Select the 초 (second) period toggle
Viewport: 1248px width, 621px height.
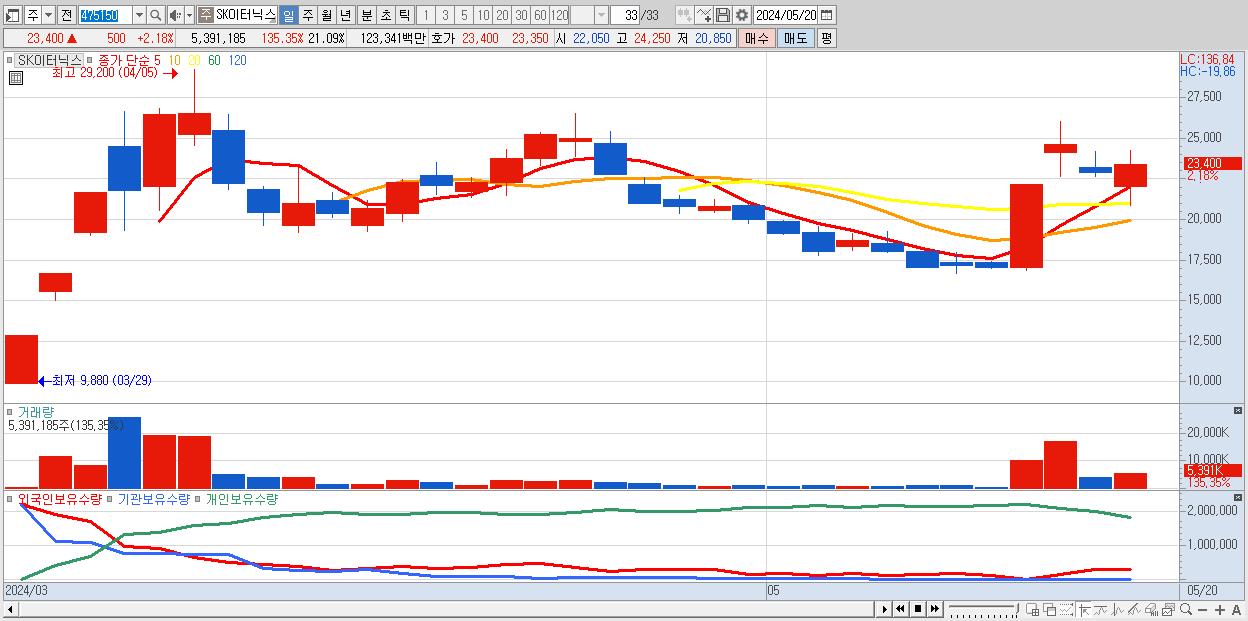coord(385,15)
